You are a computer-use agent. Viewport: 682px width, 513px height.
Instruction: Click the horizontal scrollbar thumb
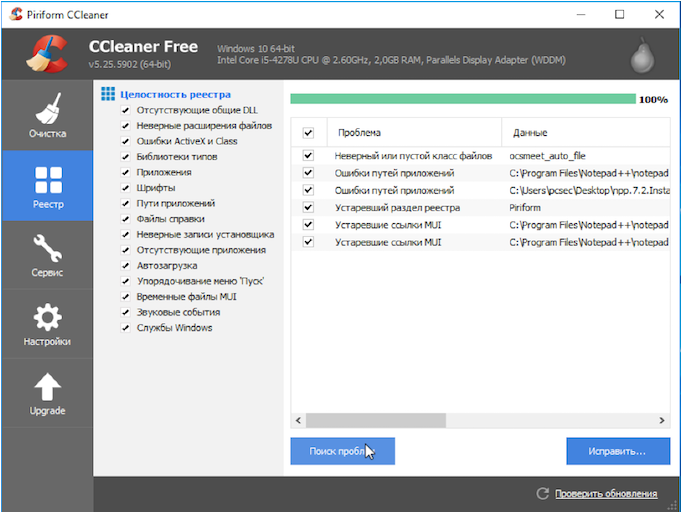(x=376, y=420)
